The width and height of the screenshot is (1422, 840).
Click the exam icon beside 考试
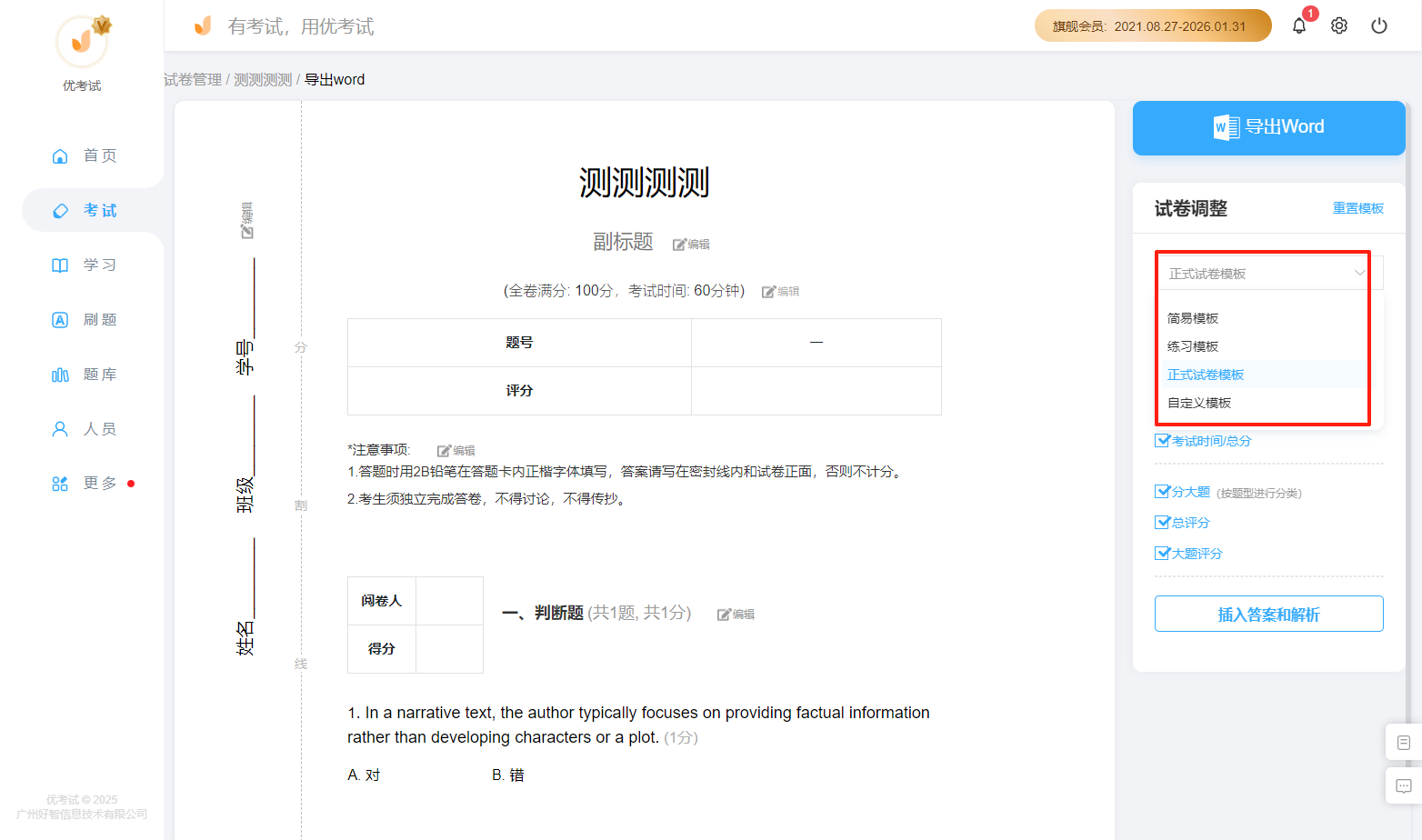[x=60, y=210]
